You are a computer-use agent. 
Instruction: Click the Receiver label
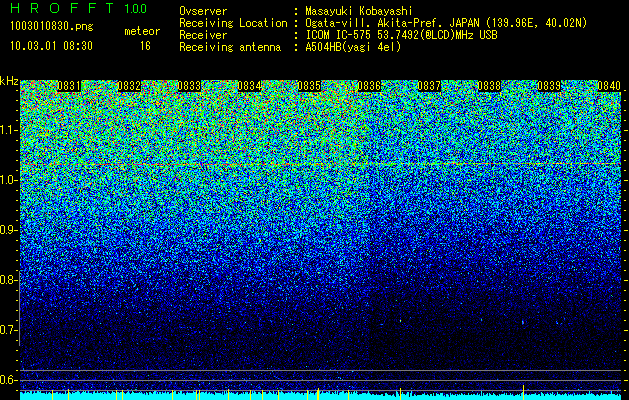[x=203, y=35]
